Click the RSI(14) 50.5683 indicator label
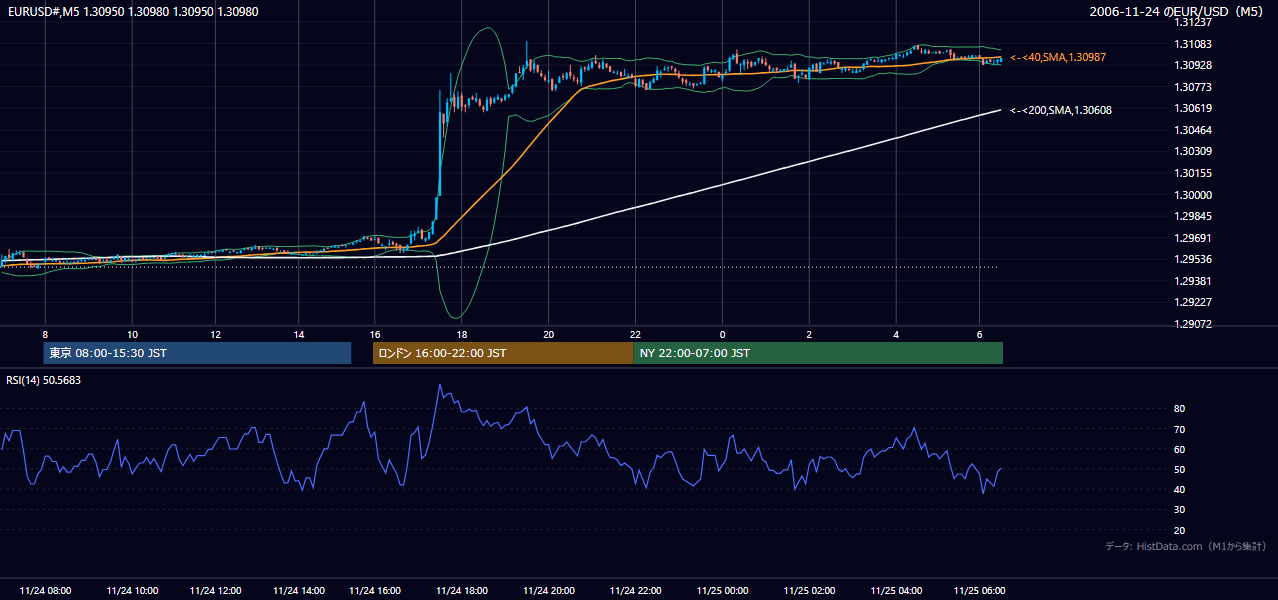This screenshot has width=1278, height=600. point(44,380)
